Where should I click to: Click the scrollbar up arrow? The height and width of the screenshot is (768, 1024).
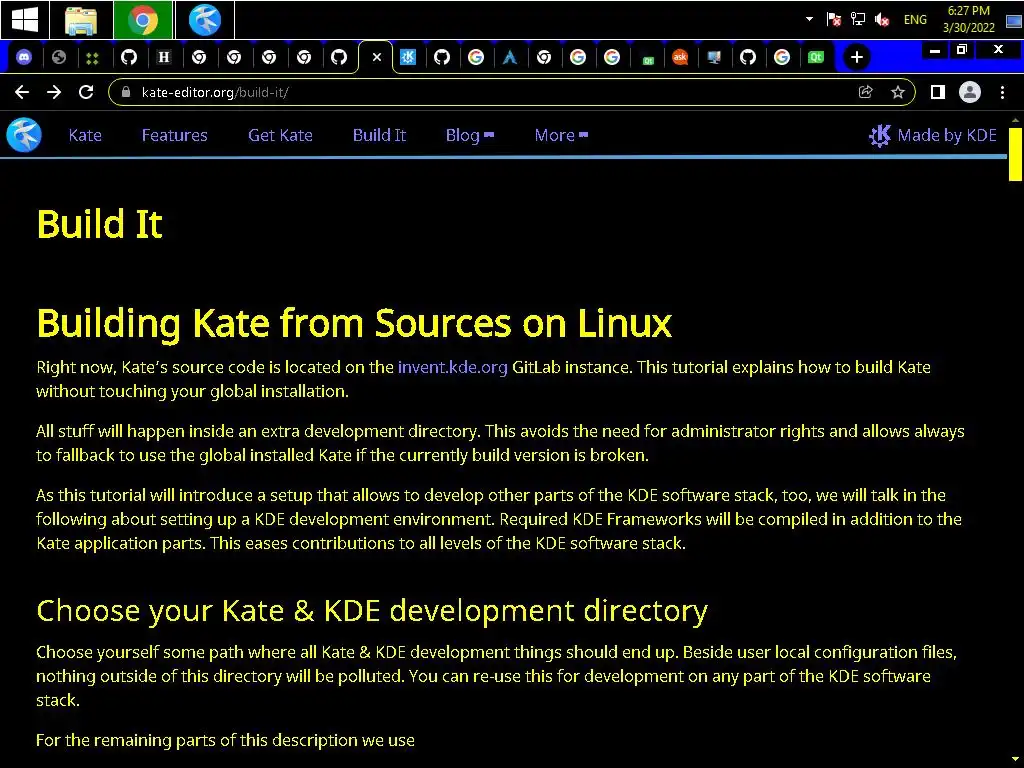click(1015, 120)
